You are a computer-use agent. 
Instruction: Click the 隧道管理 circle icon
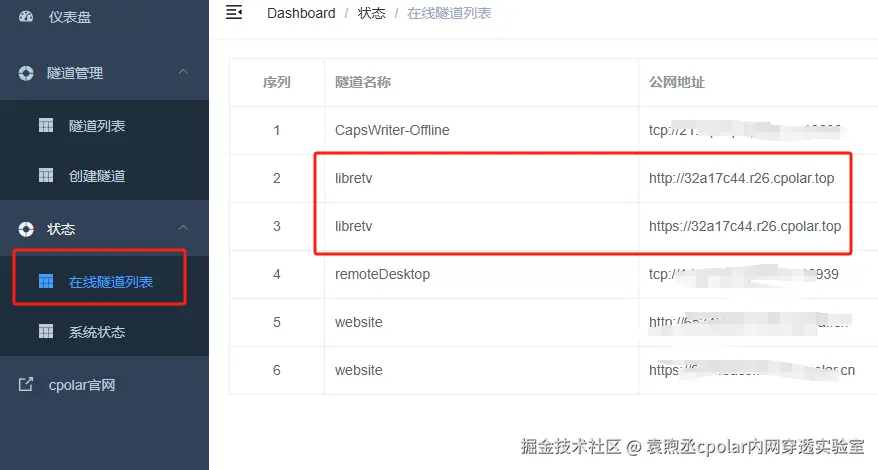pyautogui.click(x=26, y=73)
